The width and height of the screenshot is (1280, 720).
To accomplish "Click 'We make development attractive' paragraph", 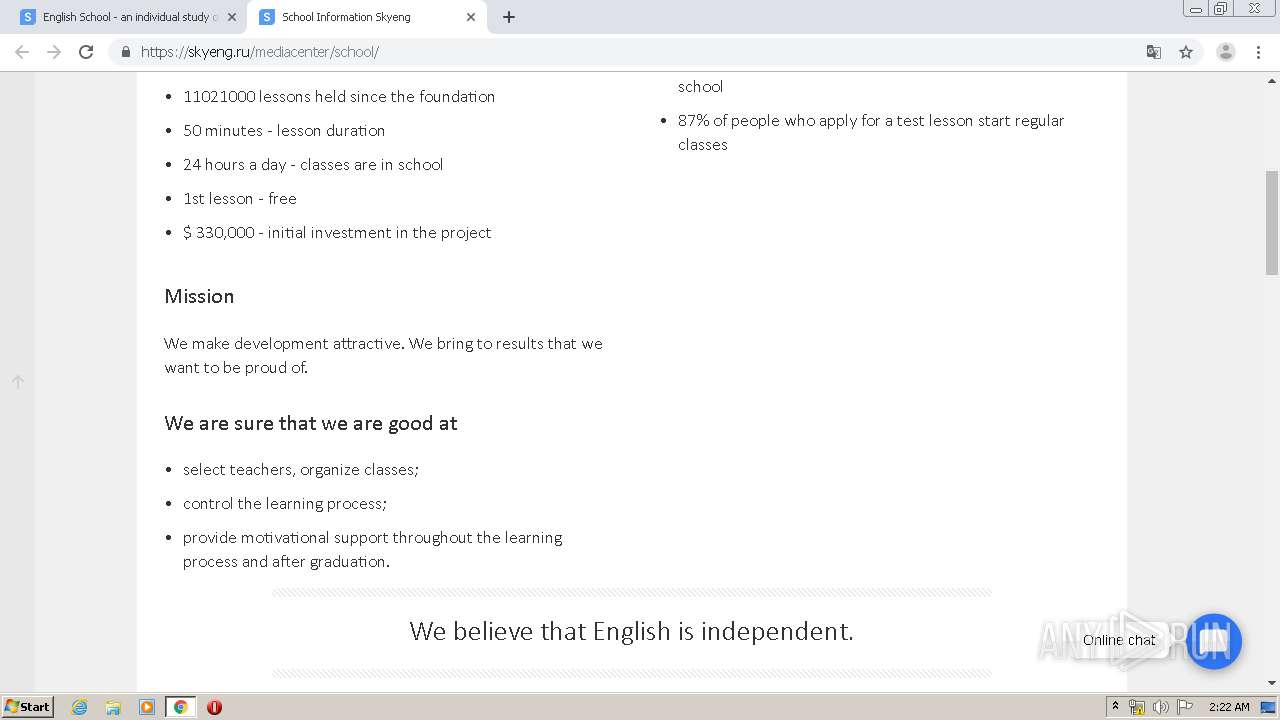I will click(x=383, y=355).
